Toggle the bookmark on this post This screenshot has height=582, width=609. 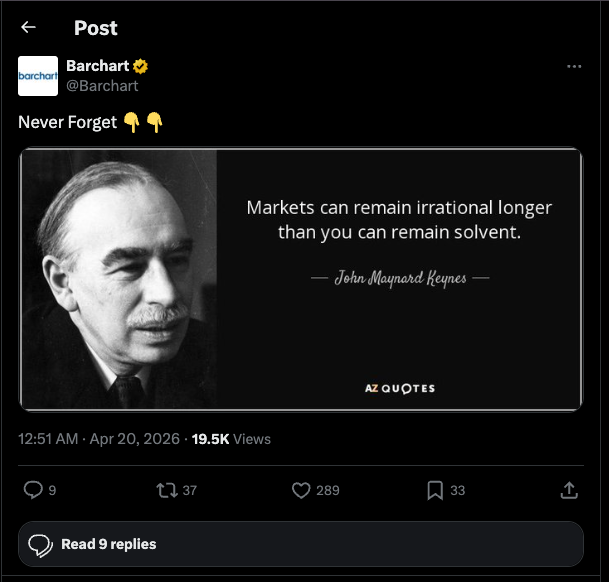click(x=435, y=490)
